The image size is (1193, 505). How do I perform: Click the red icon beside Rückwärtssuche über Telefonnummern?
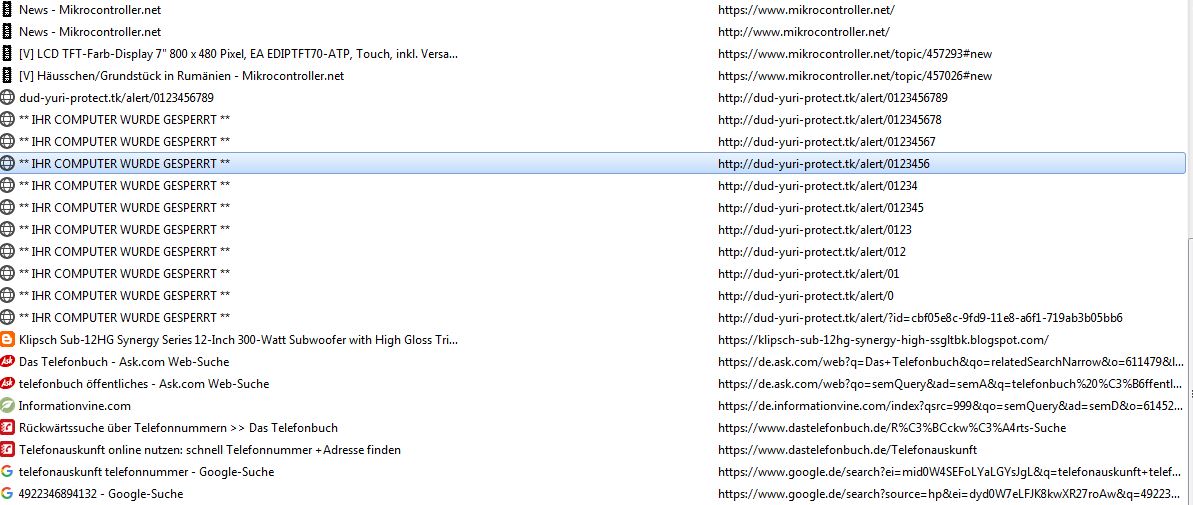click(8, 428)
